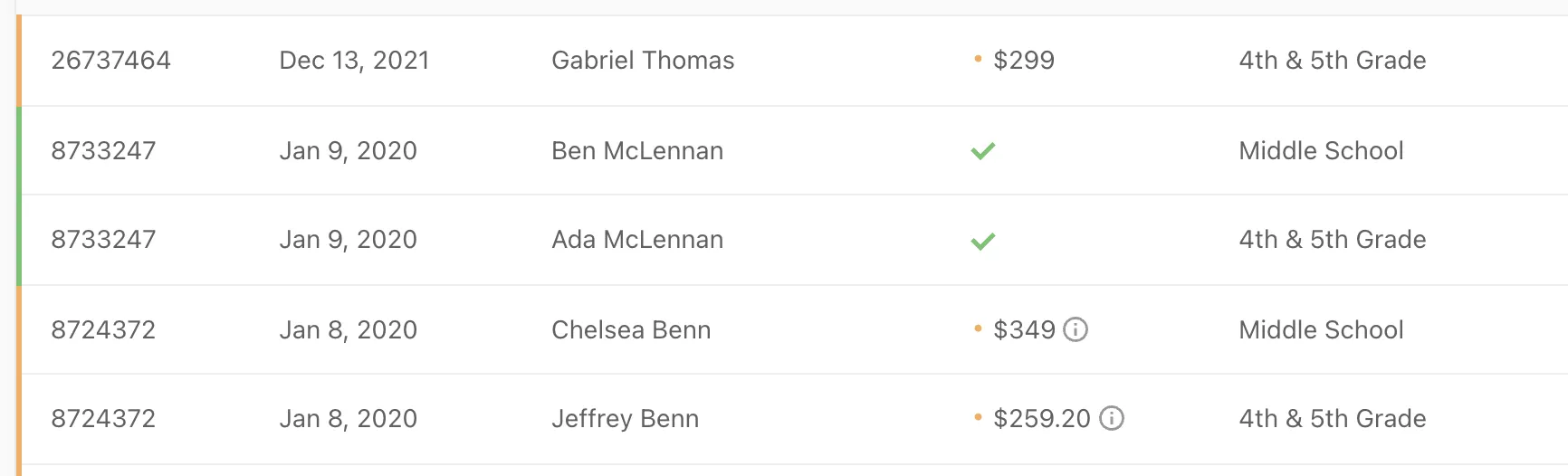This screenshot has height=476, width=1568.
Task: Open Ada McLennan's entry
Action: tap(637, 240)
